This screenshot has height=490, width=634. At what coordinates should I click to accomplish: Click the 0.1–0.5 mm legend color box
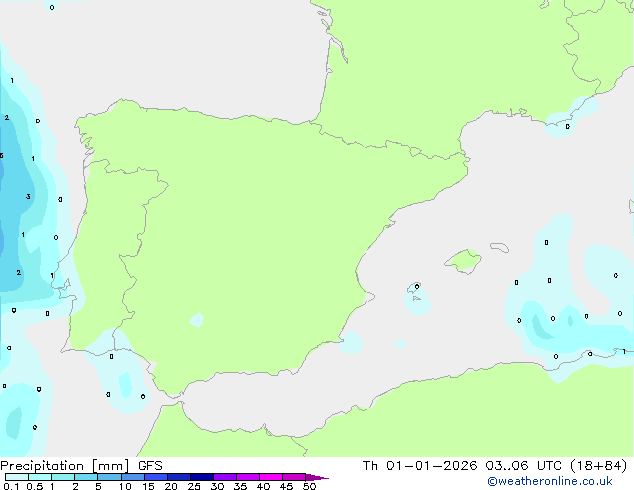[17, 477]
